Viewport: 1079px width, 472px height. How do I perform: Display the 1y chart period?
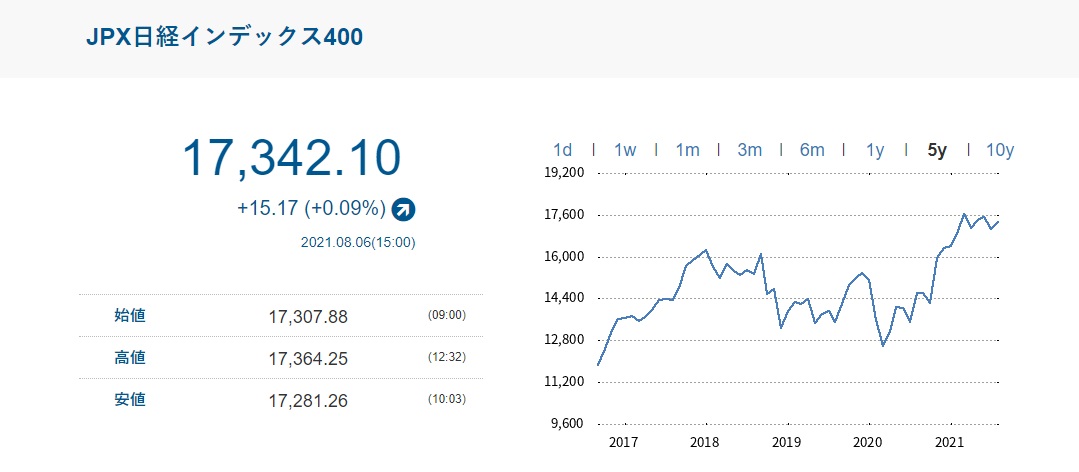tap(875, 150)
